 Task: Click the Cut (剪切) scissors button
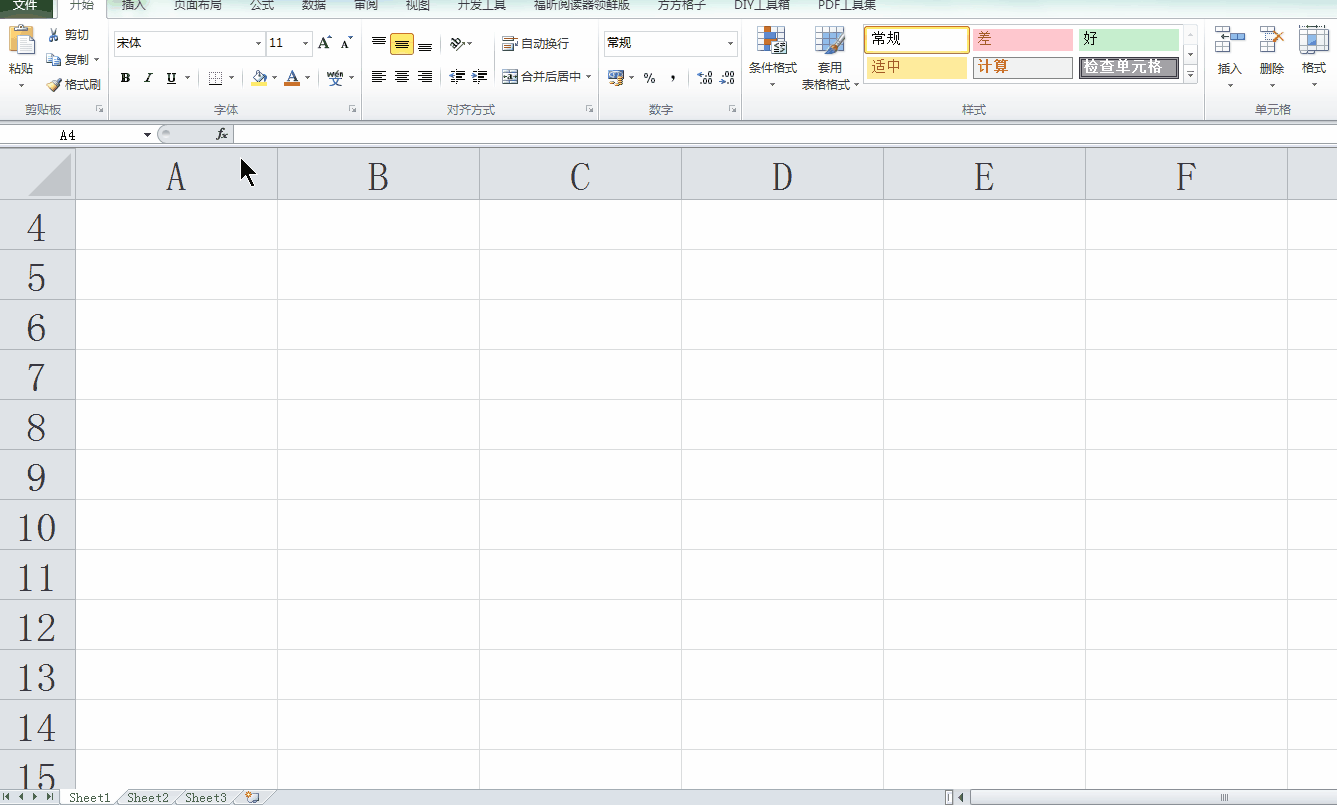[68, 35]
